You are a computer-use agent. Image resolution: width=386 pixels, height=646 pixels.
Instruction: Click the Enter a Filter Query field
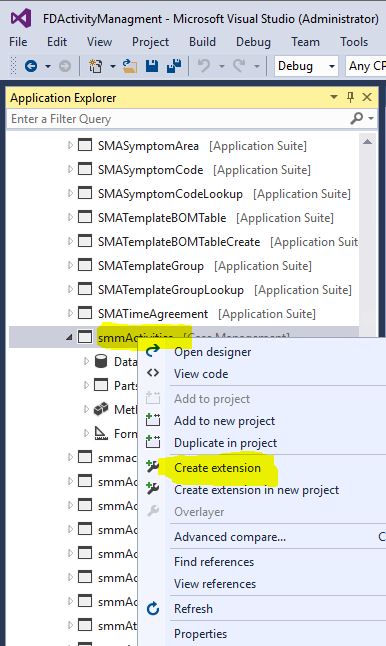pos(177,119)
